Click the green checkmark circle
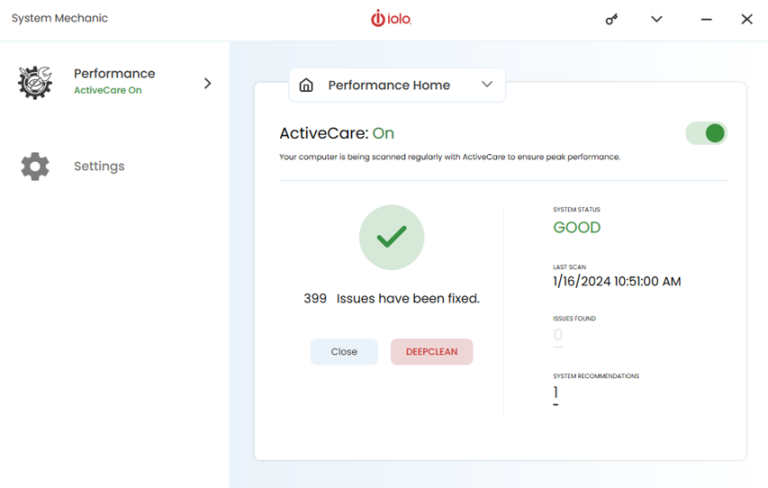Screen dimensions: 768x488 pyautogui.click(x=391, y=237)
